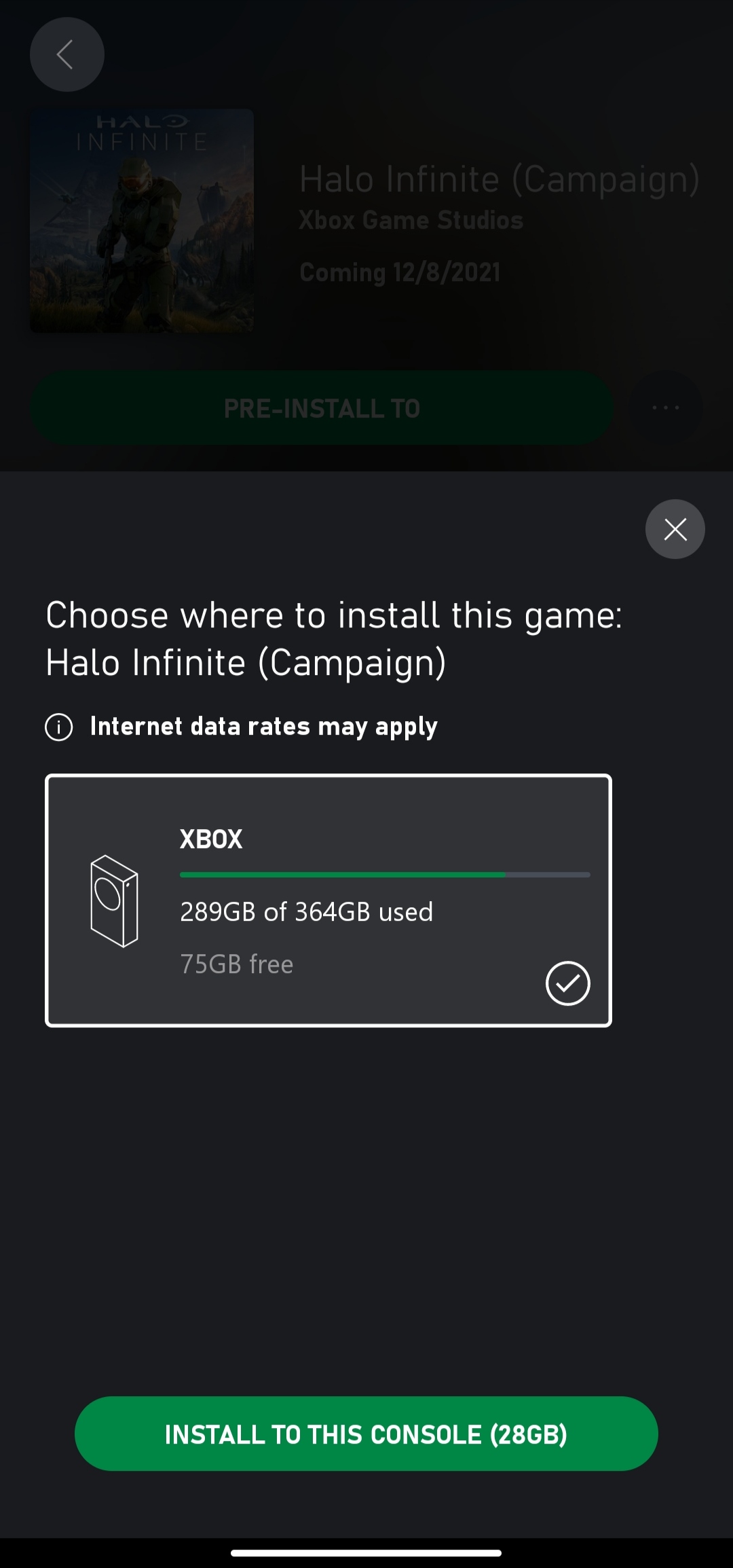733x1568 pixels.
Task: Open the Xbox Game Studios publisher link
Action: point(411,220)
